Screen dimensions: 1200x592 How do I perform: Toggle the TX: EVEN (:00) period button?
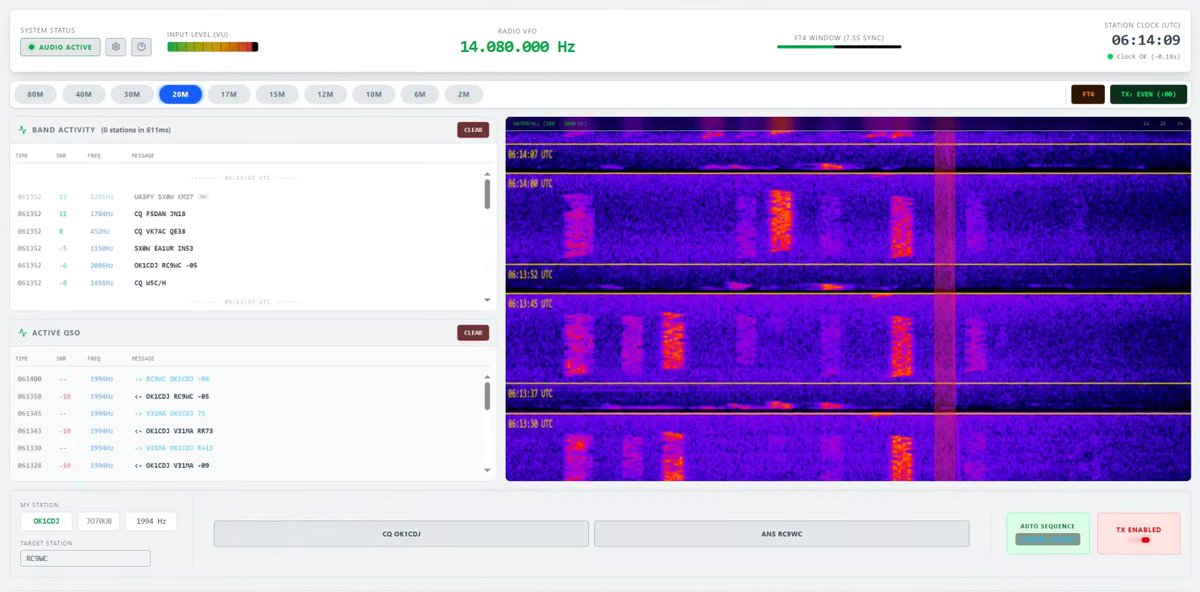[x=1148, y=94]
